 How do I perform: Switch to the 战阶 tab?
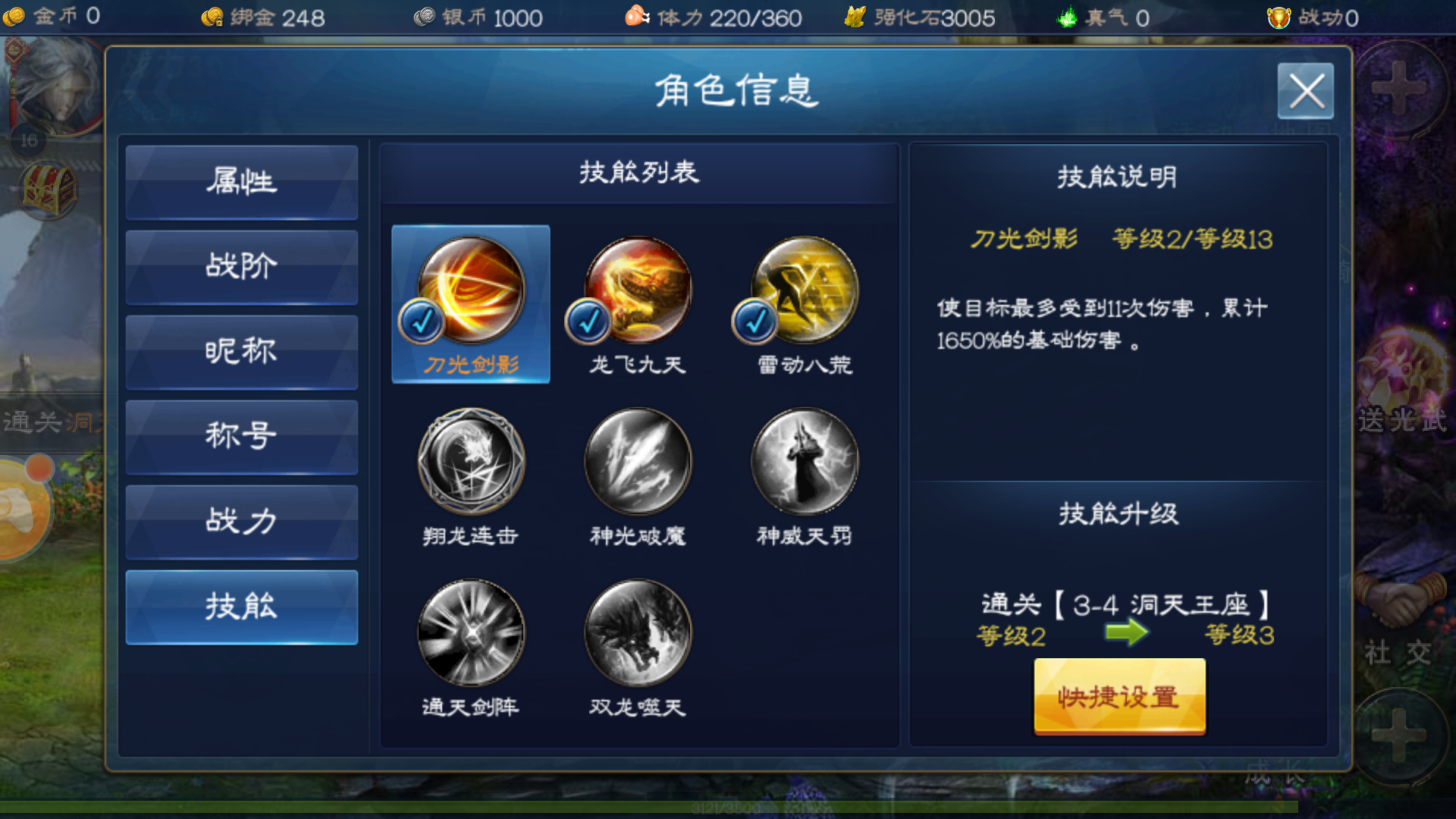pos(241,267)
